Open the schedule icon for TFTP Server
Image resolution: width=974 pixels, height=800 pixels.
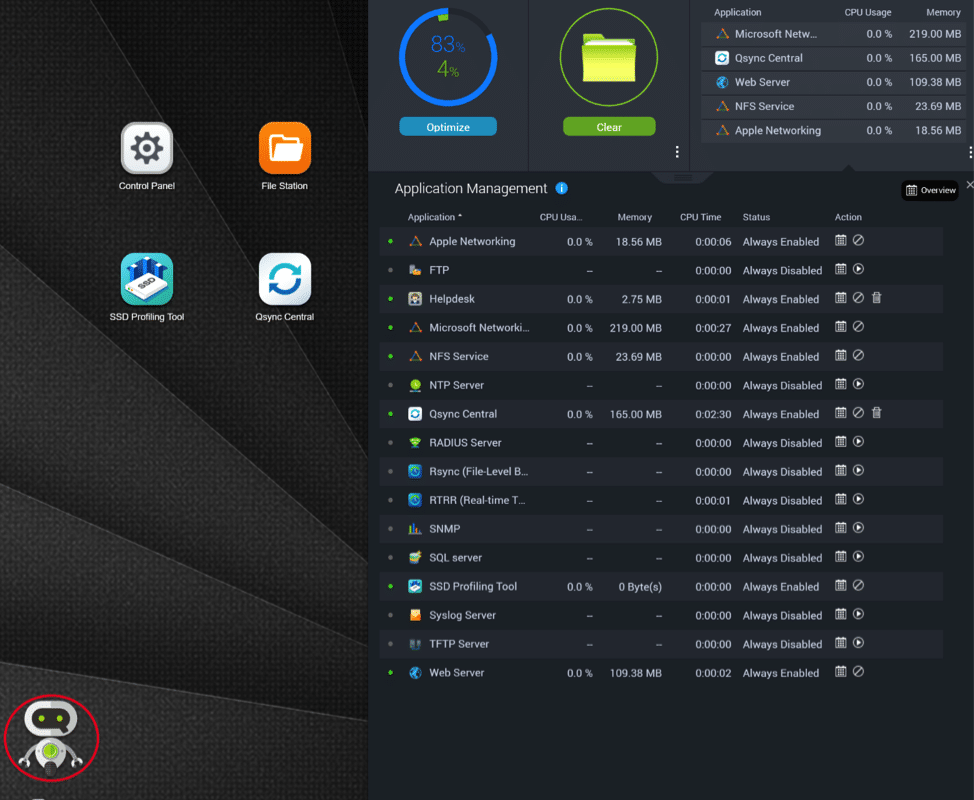coord(840,643)
